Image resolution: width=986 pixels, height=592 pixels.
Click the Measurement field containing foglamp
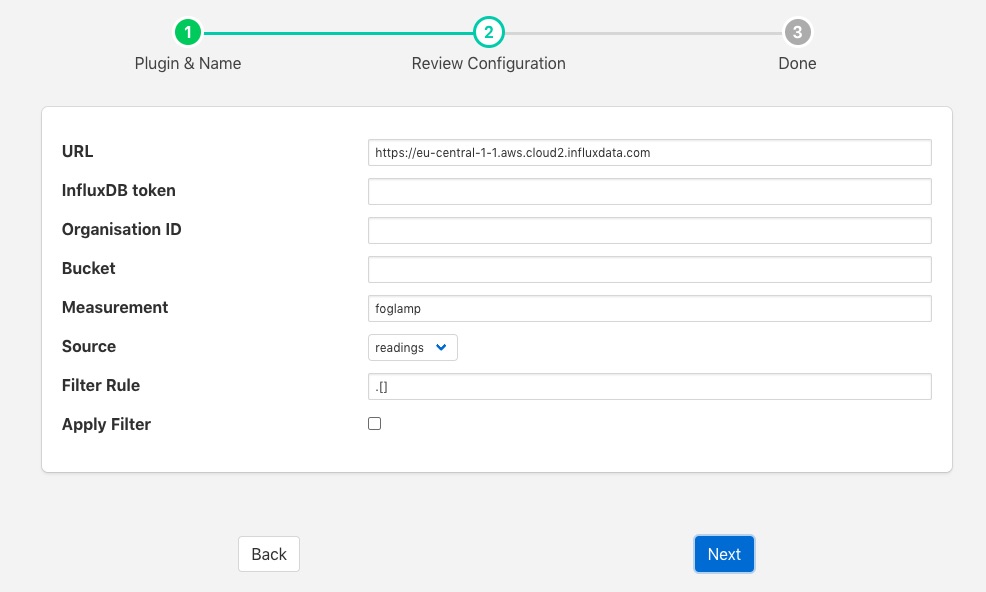tap(650, 308)
